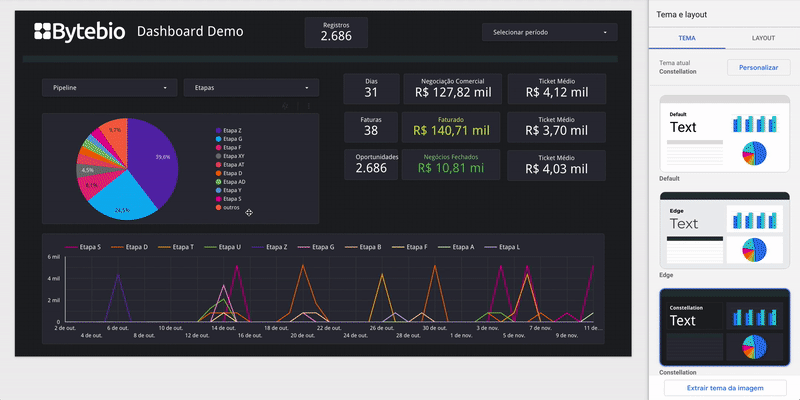Expand the Etapas dropdown filter
This screenshot has height=400, width=800.
click(x=250, y=88)
